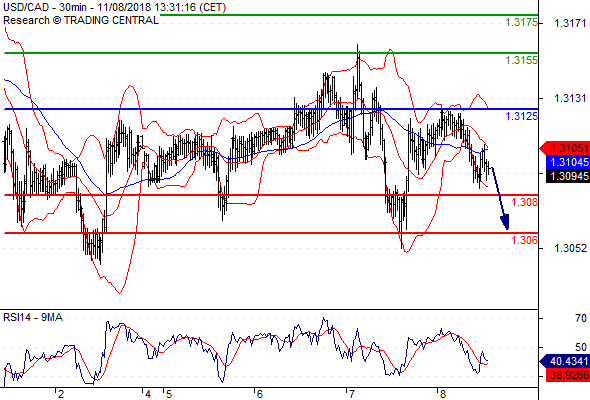Image resolution: width=590 pixels, height=400 pixels.
Task: Click the day 2 marker on time axis
Action: tap(61, 394)
